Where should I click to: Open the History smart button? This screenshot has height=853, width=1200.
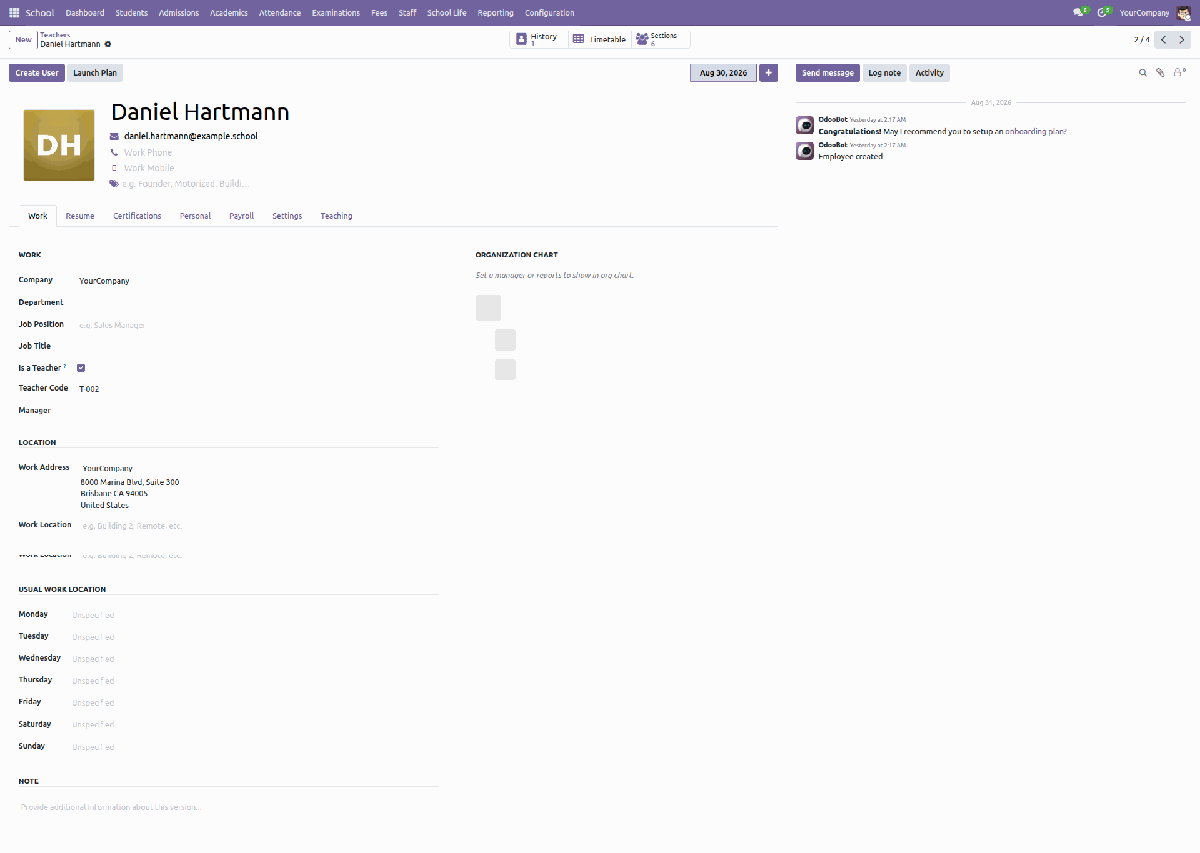pos(539,39)
